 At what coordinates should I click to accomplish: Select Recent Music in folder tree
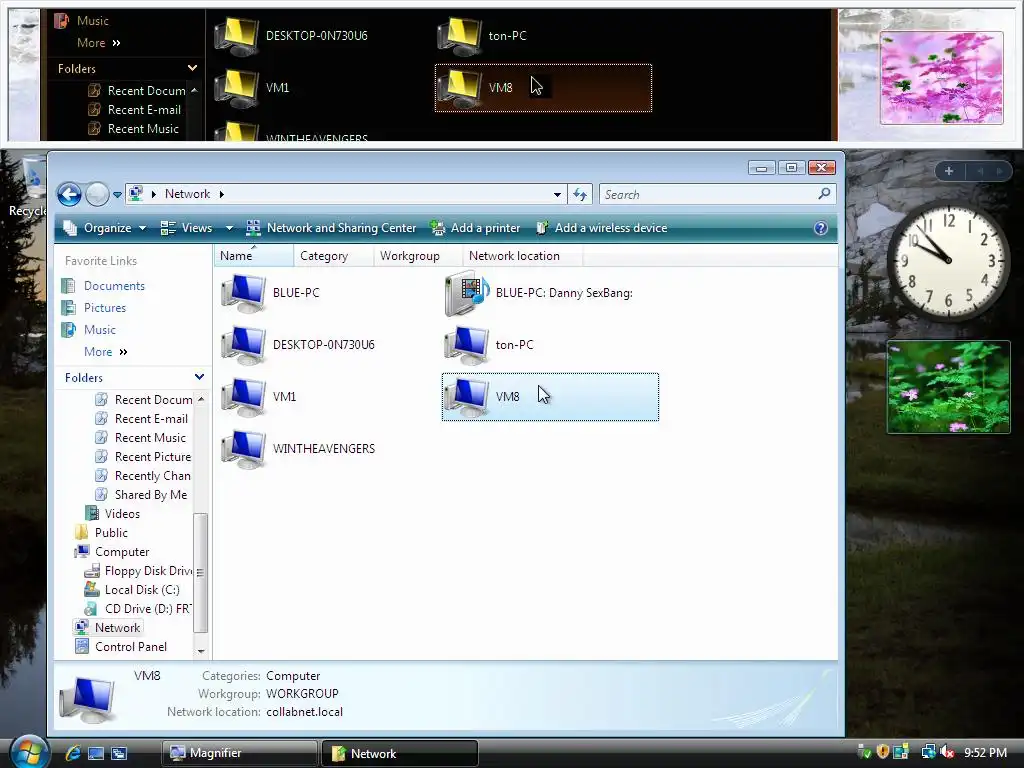140,438
